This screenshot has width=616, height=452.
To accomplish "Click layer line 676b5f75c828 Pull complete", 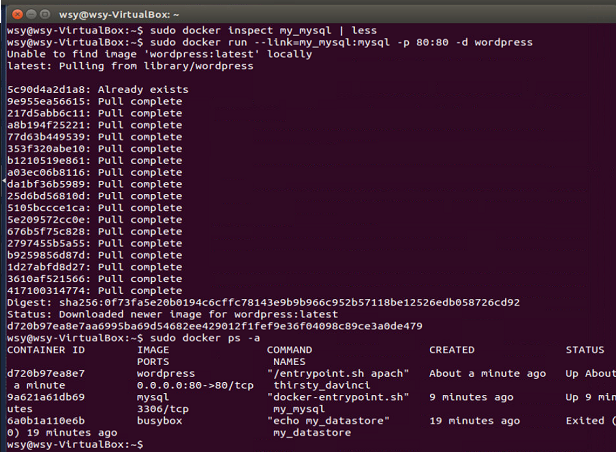I will tap(95, 231).
